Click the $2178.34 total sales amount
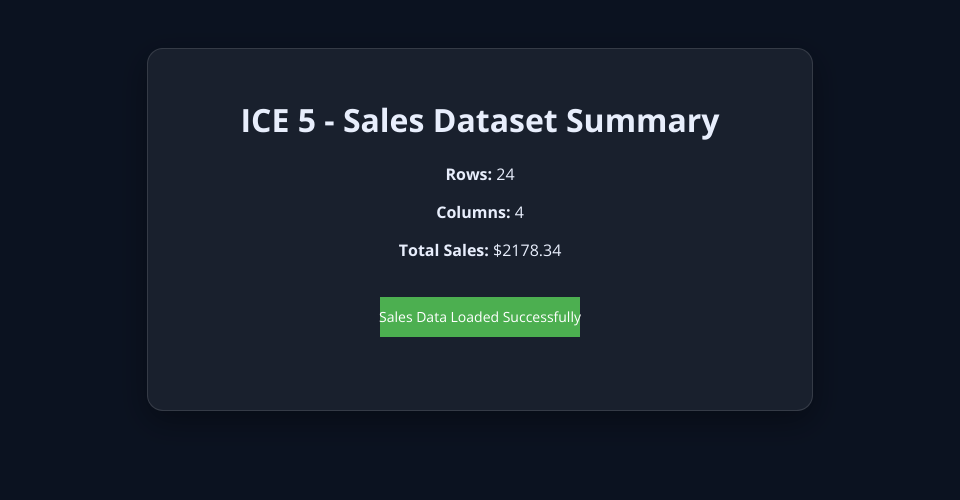Screen dimensions: 960x500 527,251
